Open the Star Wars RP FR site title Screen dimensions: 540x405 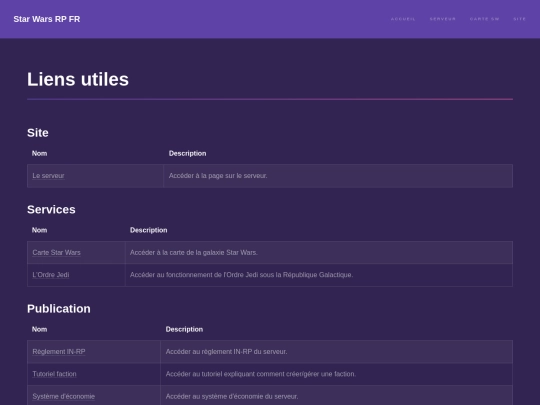(46, 19)
